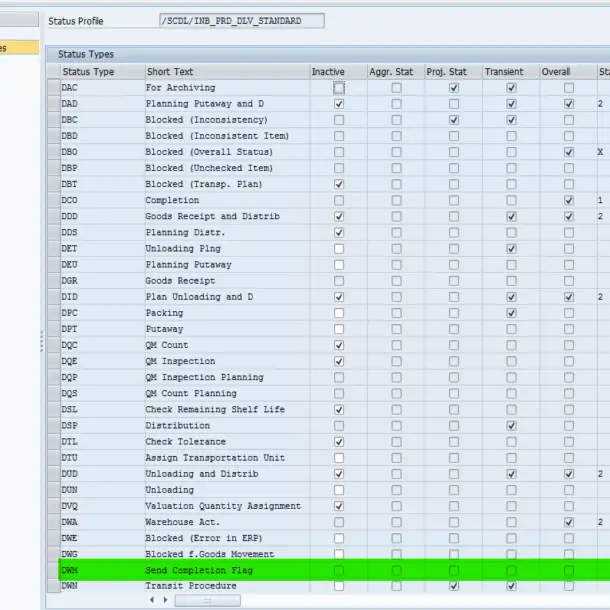This screenshot has width=610, height=610.
Task: Uncheck Proj. Stat for DWN Transit Procedure
Action: pos(454,586)
